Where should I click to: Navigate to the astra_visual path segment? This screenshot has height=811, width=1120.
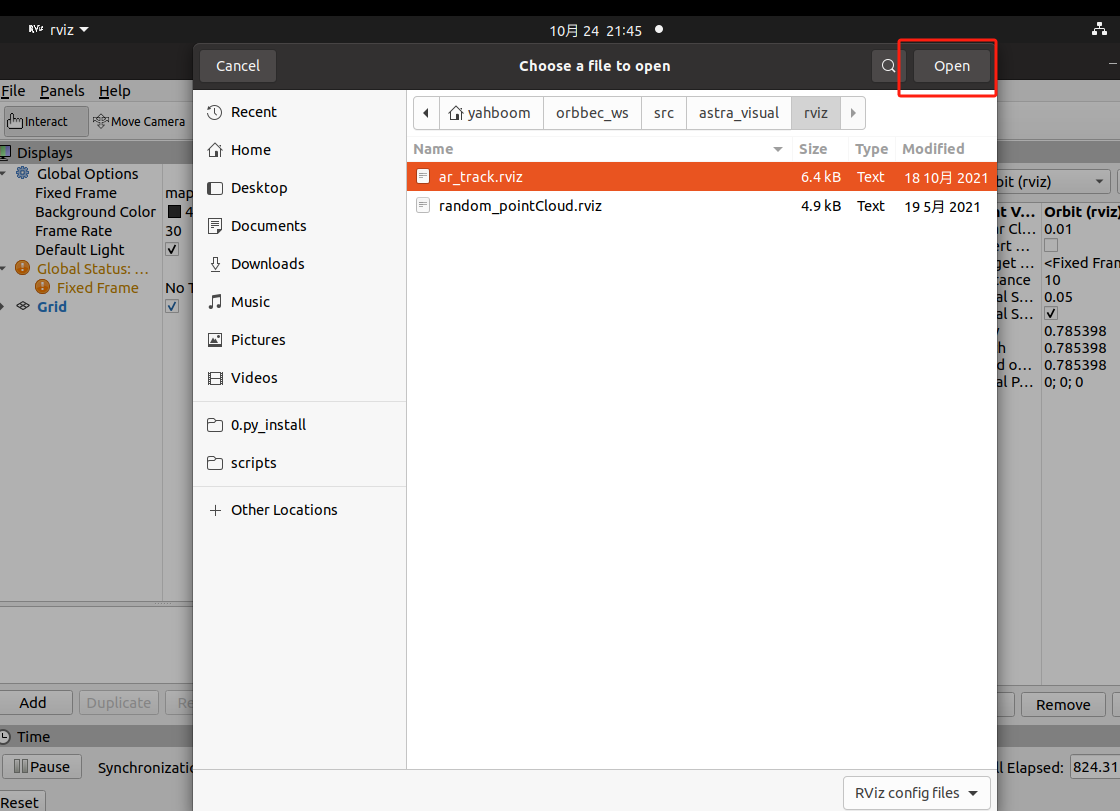pos(739,113)
